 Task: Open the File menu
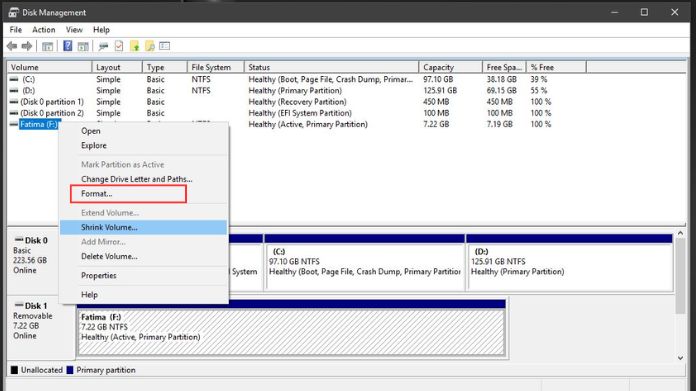pyautogui.click(x=16, y=30)
